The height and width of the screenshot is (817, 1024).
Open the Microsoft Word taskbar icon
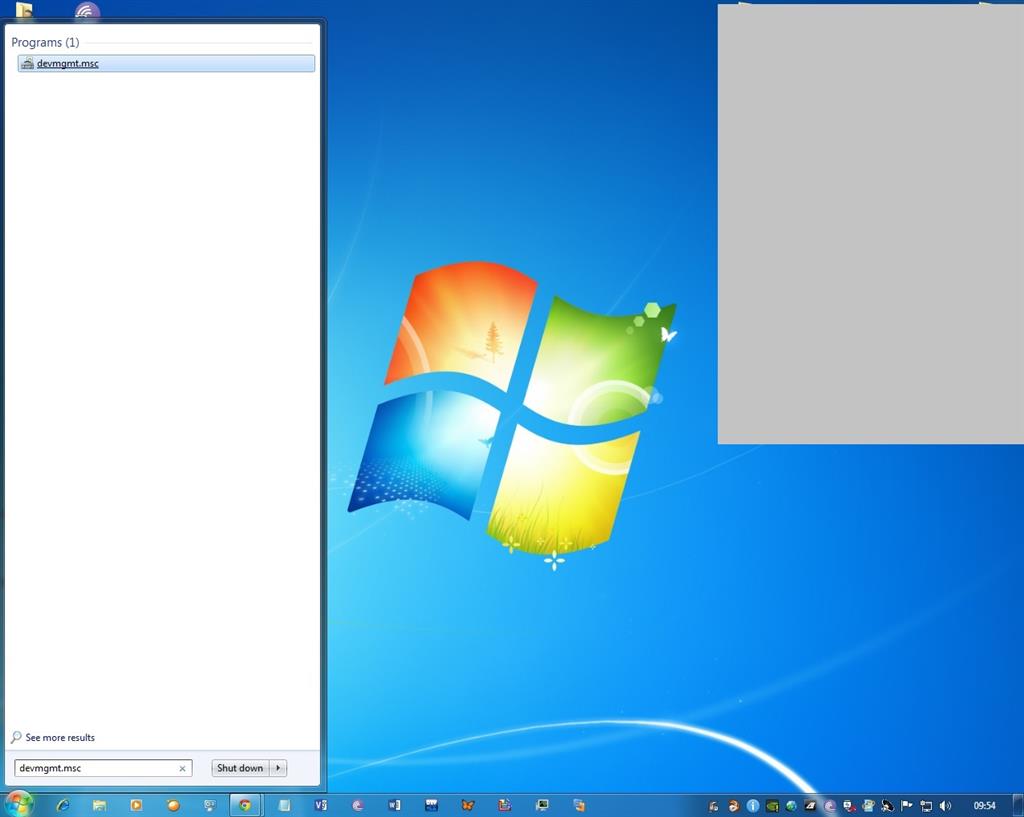click(394, 805)
